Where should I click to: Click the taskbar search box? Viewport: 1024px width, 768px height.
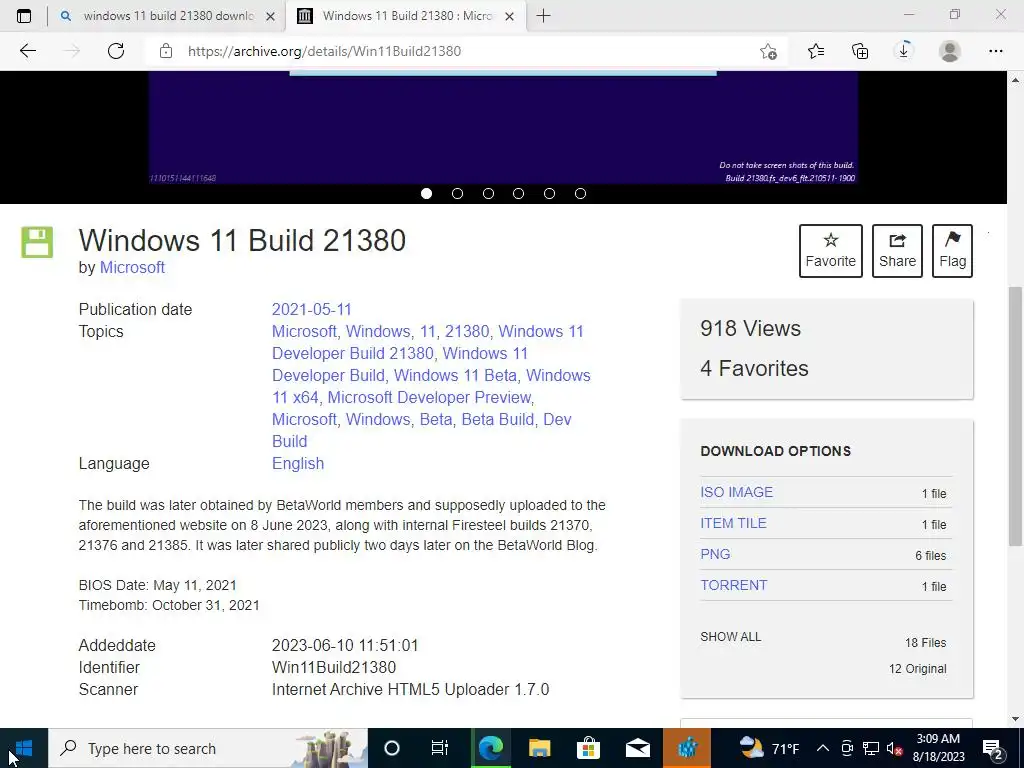[x=208, y=748]
